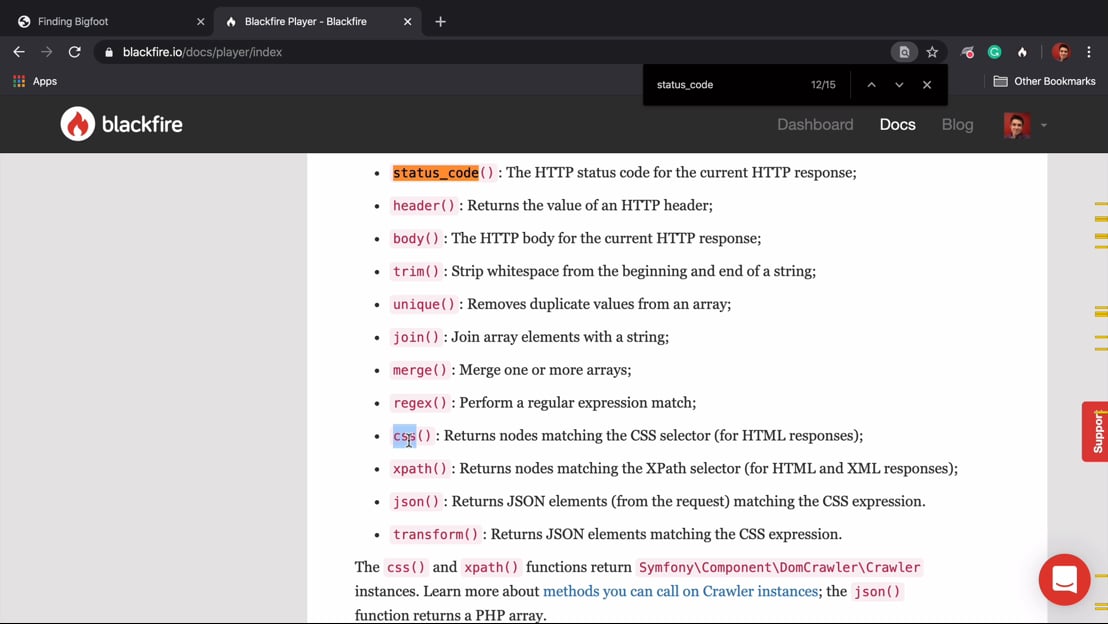Select the Blackfire Player tab
Screen dimensions: 1108x624
tap(317, 22)
